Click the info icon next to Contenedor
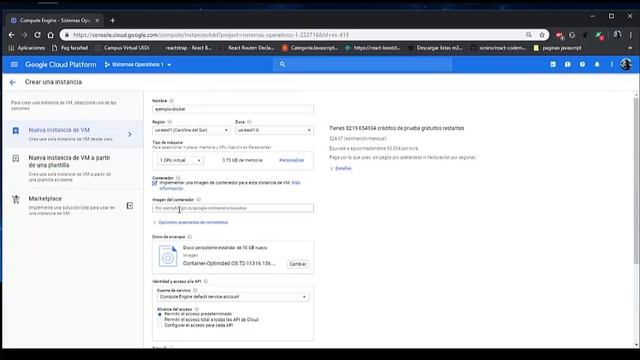The height and width of the screenshot is (360, 640). [x=178, y=178]
